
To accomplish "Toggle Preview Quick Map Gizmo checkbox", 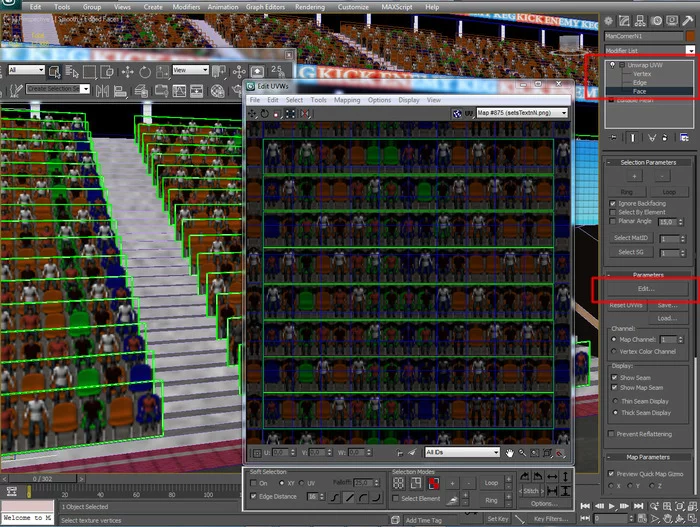I will click(611, 473).
